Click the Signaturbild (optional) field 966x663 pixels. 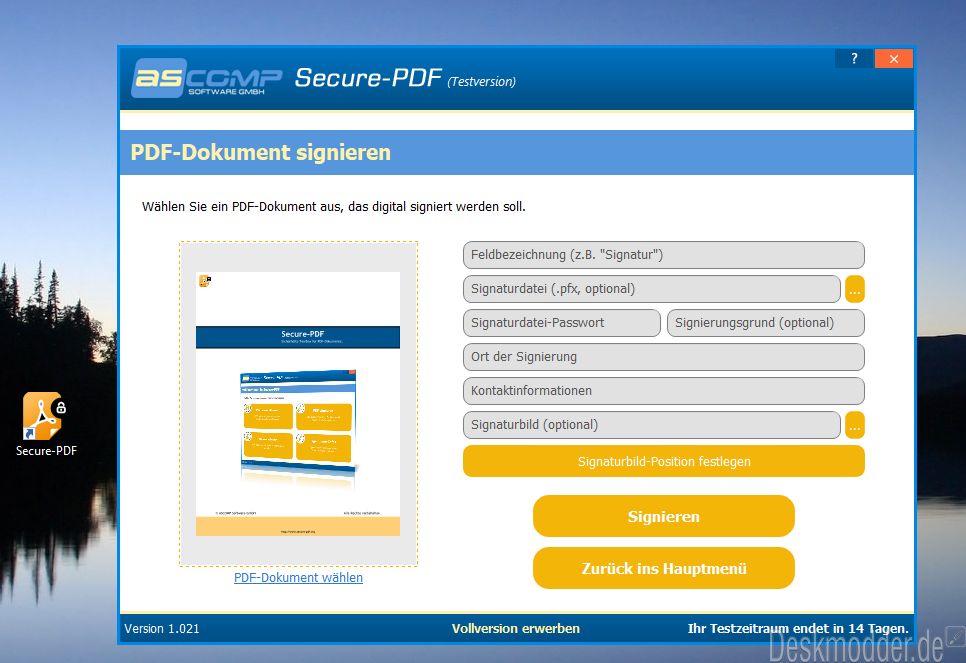point(652,425)
